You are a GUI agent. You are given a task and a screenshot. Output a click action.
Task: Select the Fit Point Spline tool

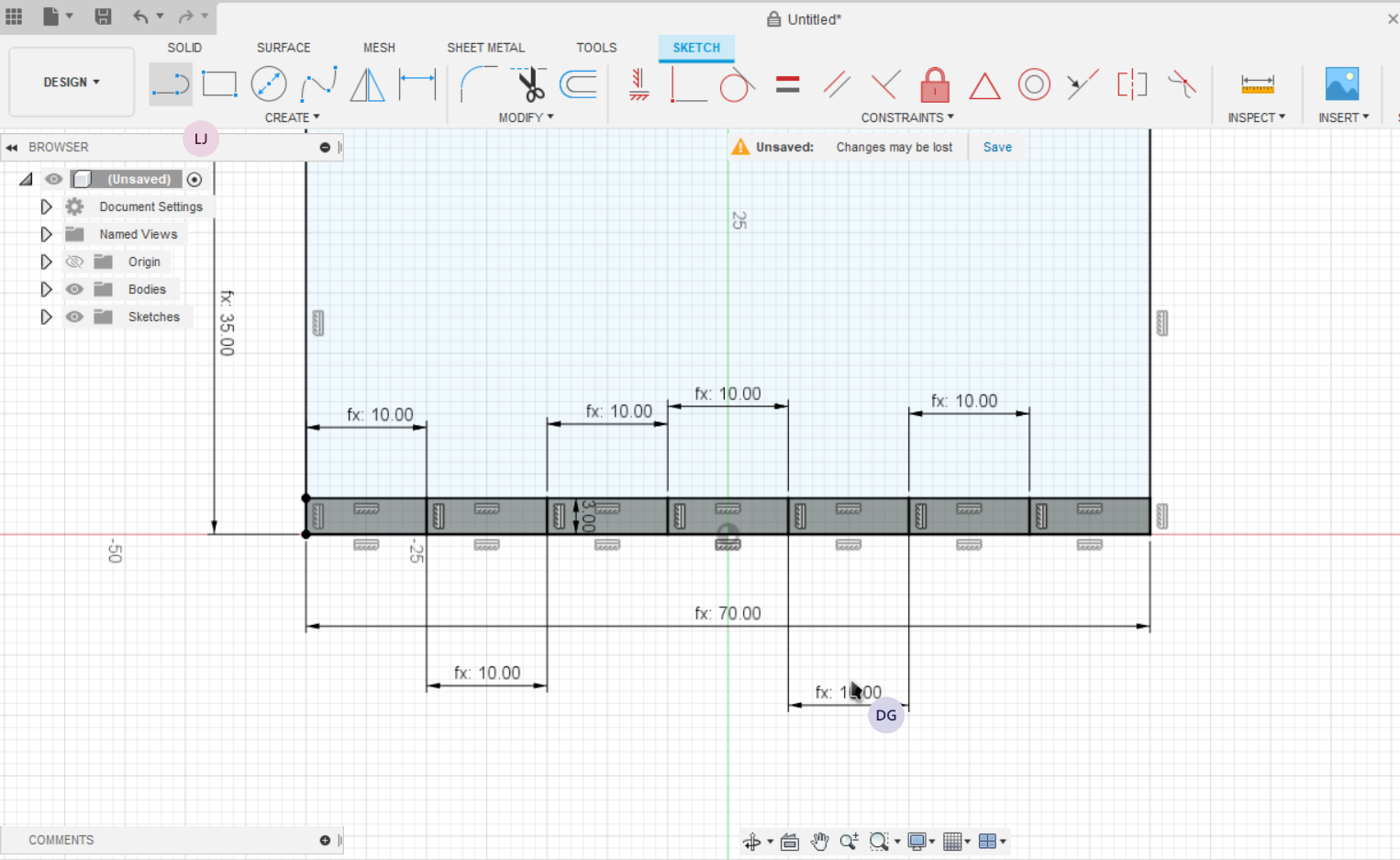pyautogui.click(x=318, y=84)
